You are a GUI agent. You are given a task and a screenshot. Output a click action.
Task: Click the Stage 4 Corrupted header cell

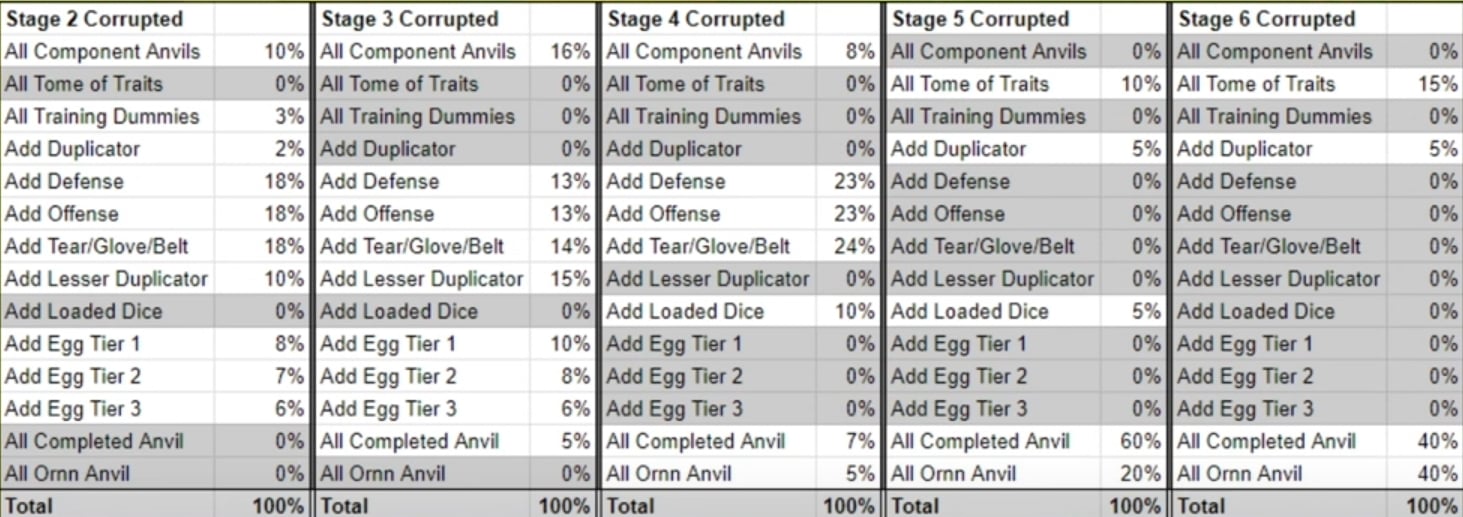696,19
